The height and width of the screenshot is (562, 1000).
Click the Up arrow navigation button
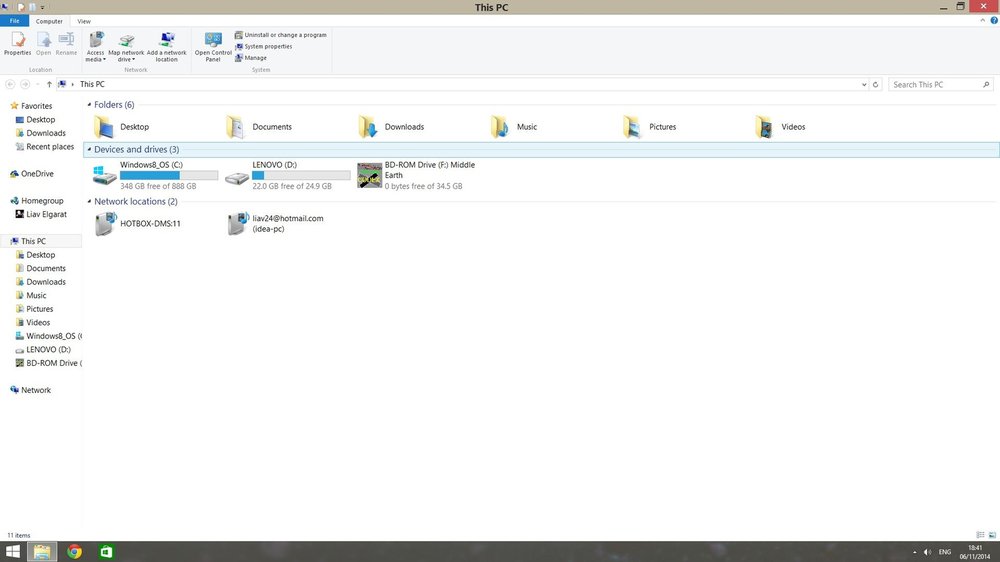tap(49, 84)
